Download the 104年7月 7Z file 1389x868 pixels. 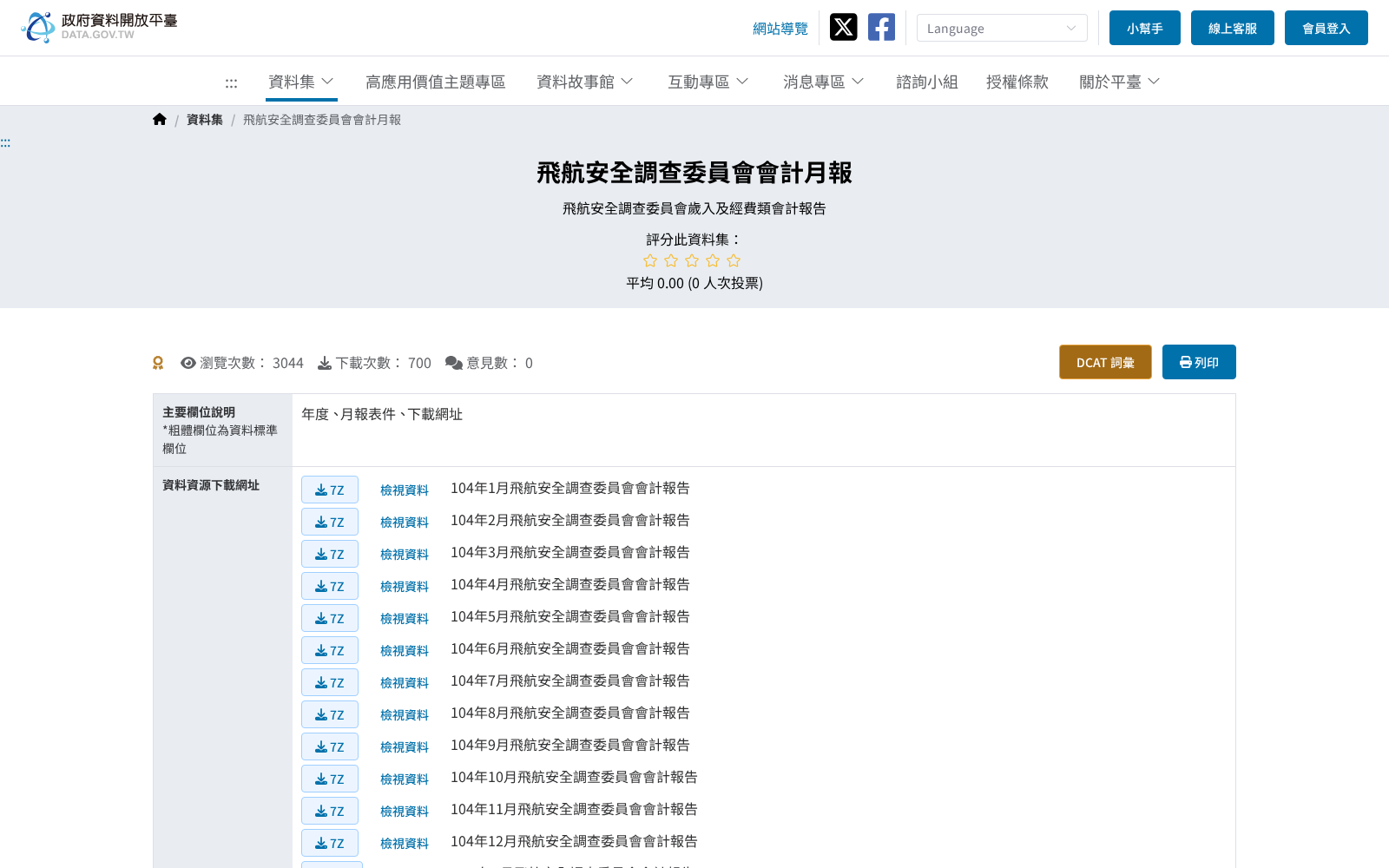tap(330, 682)
